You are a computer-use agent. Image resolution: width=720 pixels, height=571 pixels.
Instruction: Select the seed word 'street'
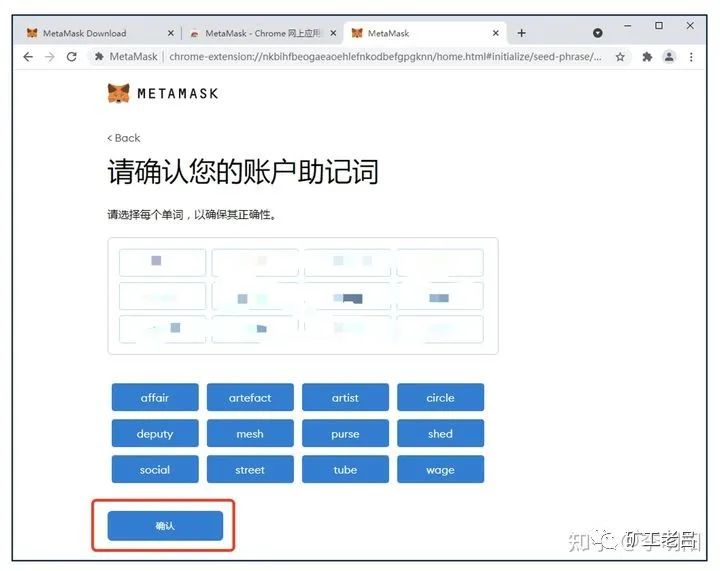(x=250, y=470)
